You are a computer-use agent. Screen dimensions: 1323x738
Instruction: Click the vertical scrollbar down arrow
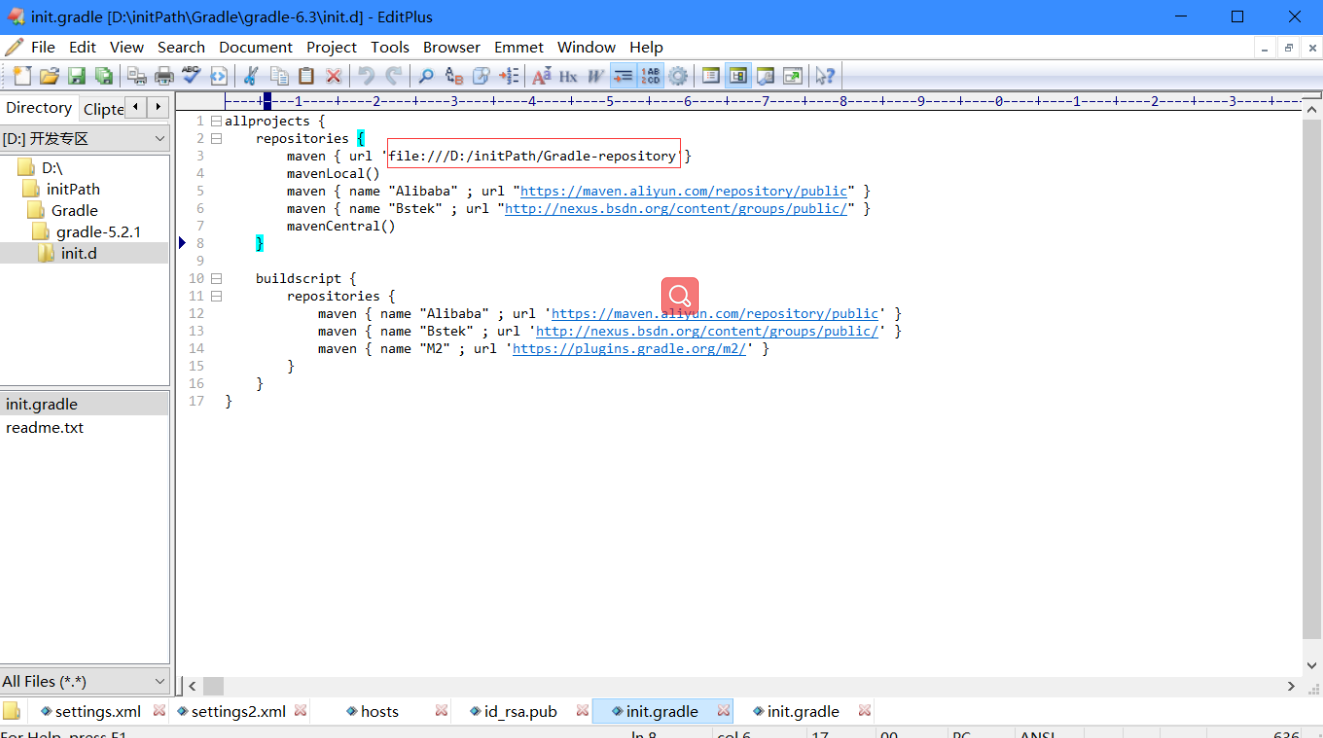pos(1312,666)
